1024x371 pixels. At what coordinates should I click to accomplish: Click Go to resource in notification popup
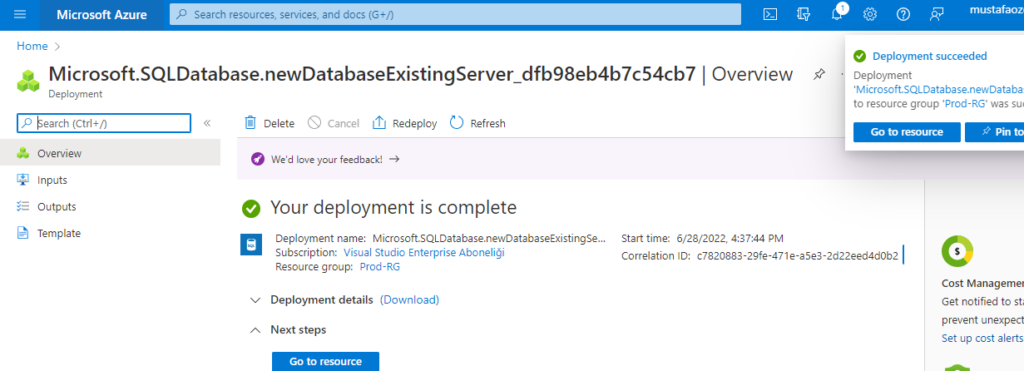tap(906, 132)
